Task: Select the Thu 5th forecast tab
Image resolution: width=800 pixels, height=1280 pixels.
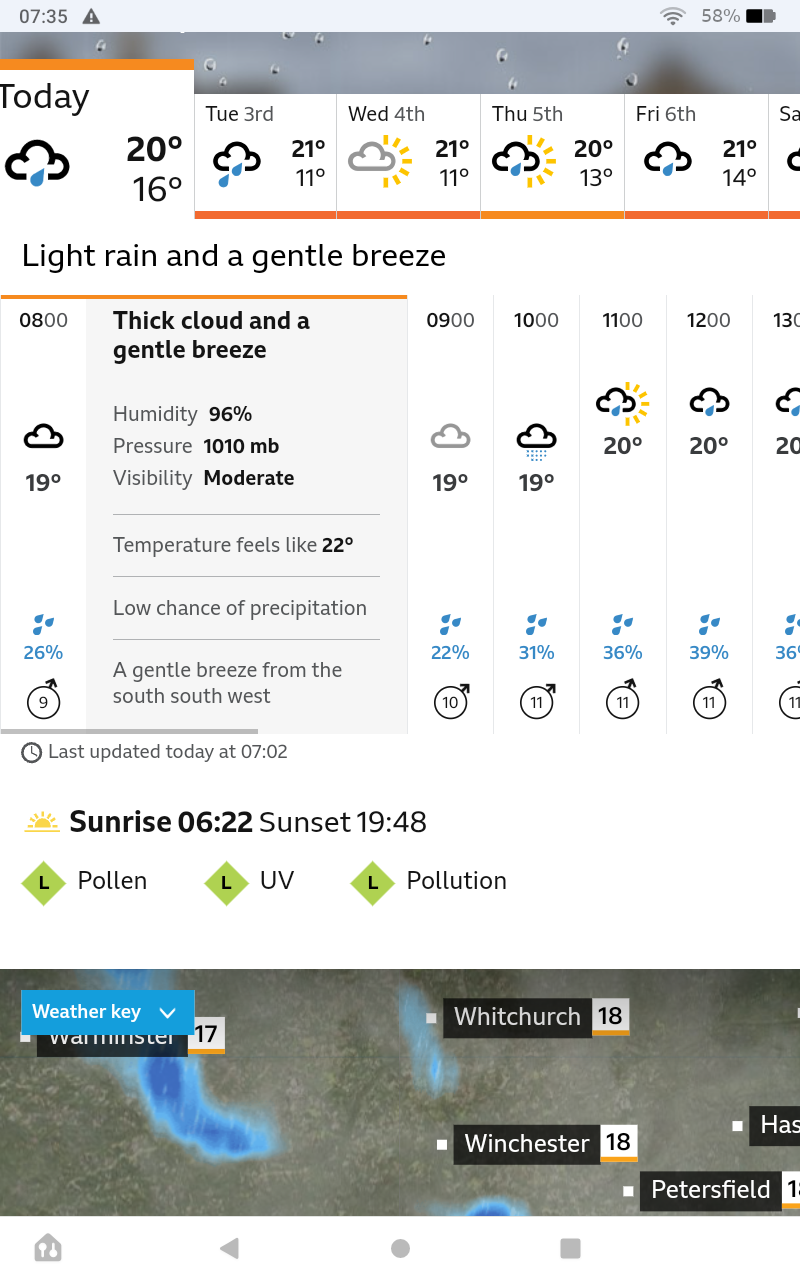Action: pyautogui.click(x=553, y=156)
